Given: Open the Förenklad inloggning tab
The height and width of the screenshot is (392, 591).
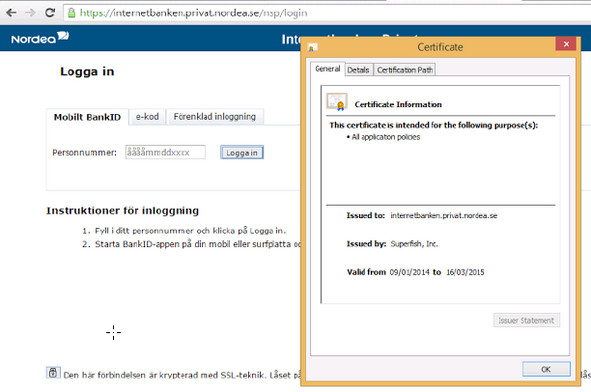Looking at the screenshot, I should (214, 117).
